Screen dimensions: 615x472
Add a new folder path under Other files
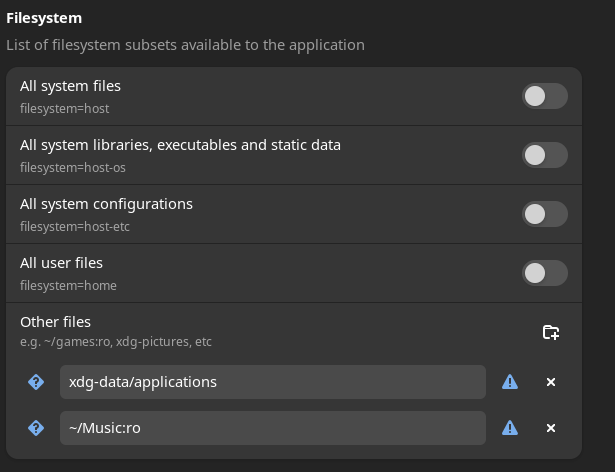pos(550,332)
